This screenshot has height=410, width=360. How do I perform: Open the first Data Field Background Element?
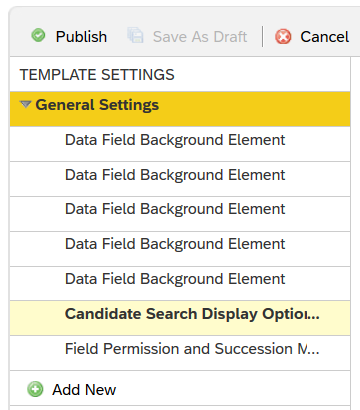(x=180, y=144)
